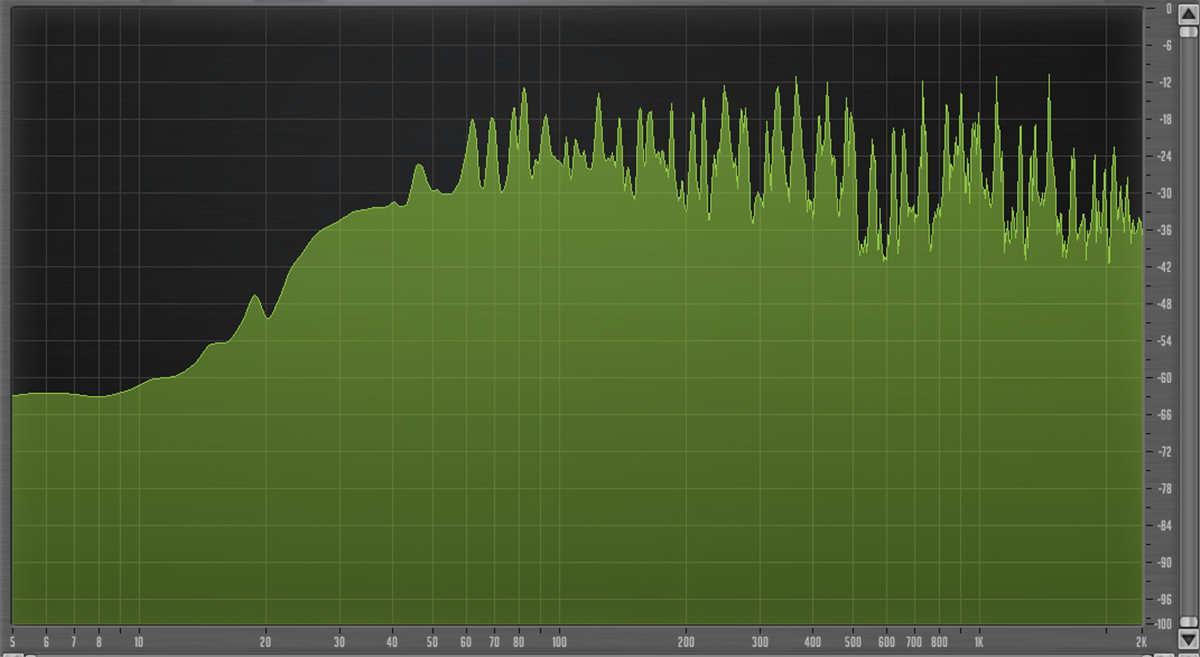Click the top handle of the vertical range slider
Screen dimensions: 1200x657
click(1187, 31)
